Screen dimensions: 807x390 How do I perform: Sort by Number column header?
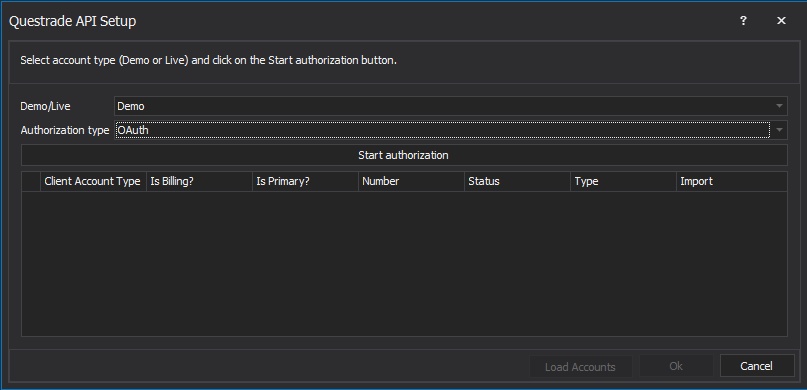pyautogui.click(x=412, y=181)
